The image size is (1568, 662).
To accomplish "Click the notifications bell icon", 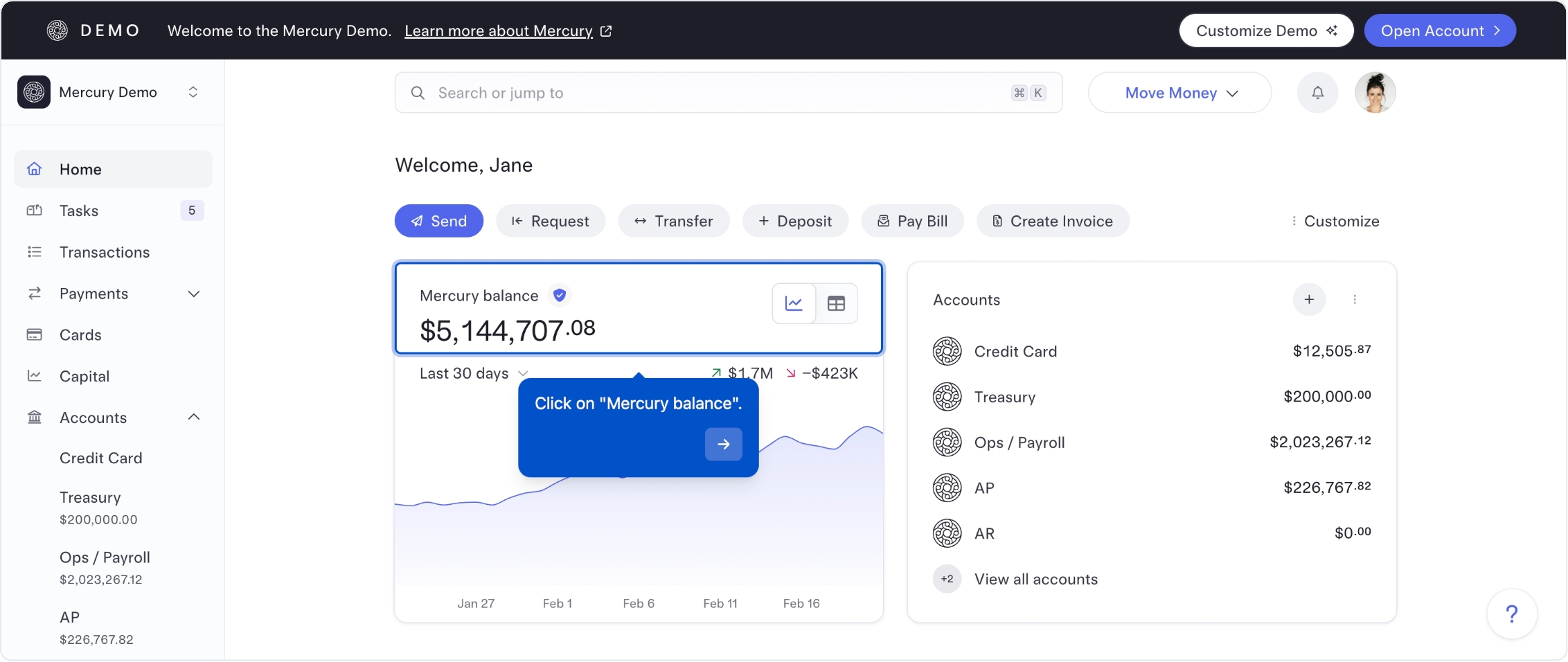I will [x=1317, y=93].
